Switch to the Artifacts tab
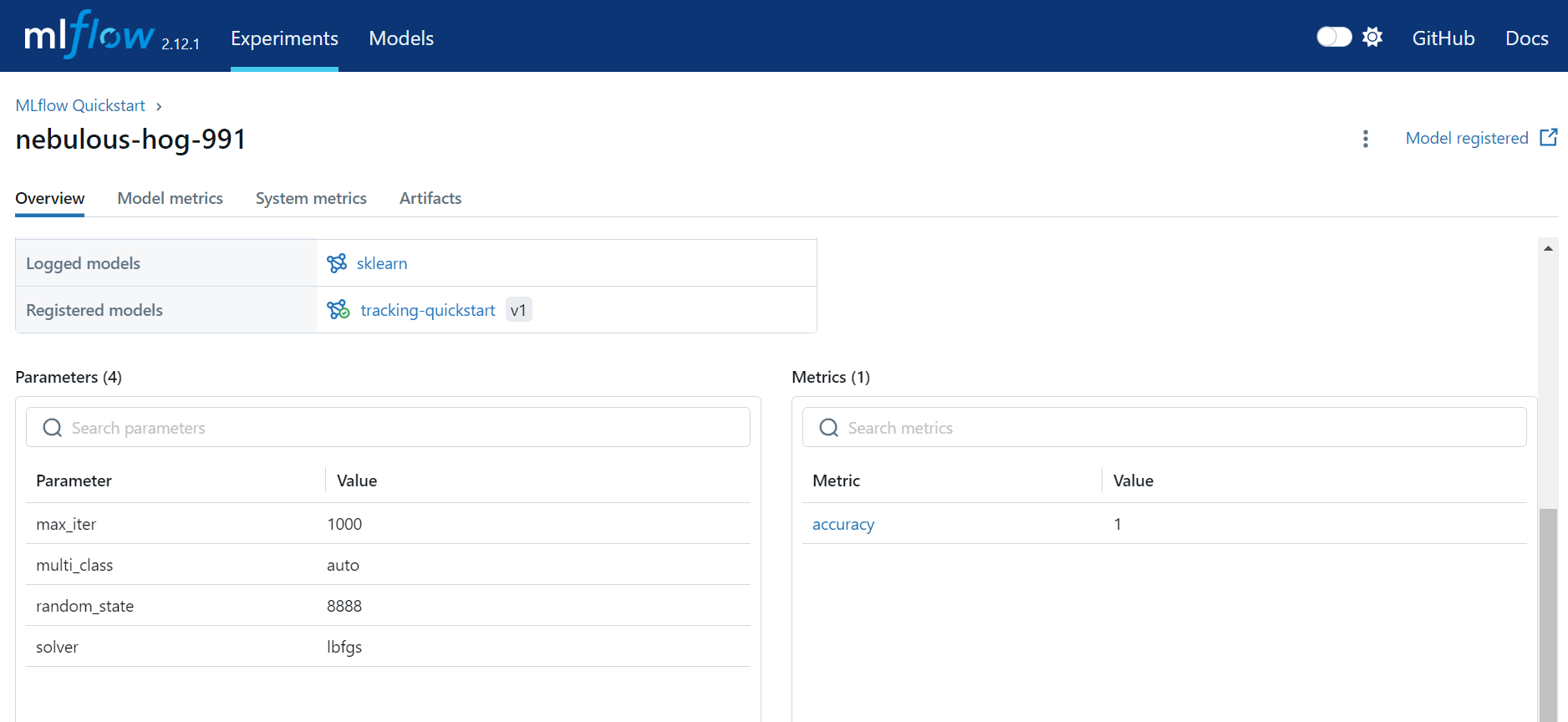This screenshot has height=722, width=1568. coord(430,198)
